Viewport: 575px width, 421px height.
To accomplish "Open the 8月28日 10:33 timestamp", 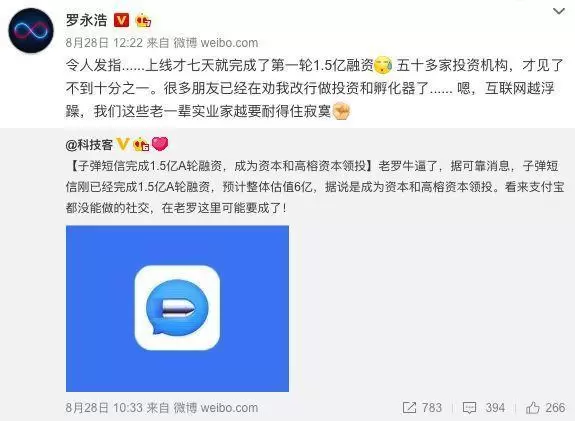I will (104, 407).
